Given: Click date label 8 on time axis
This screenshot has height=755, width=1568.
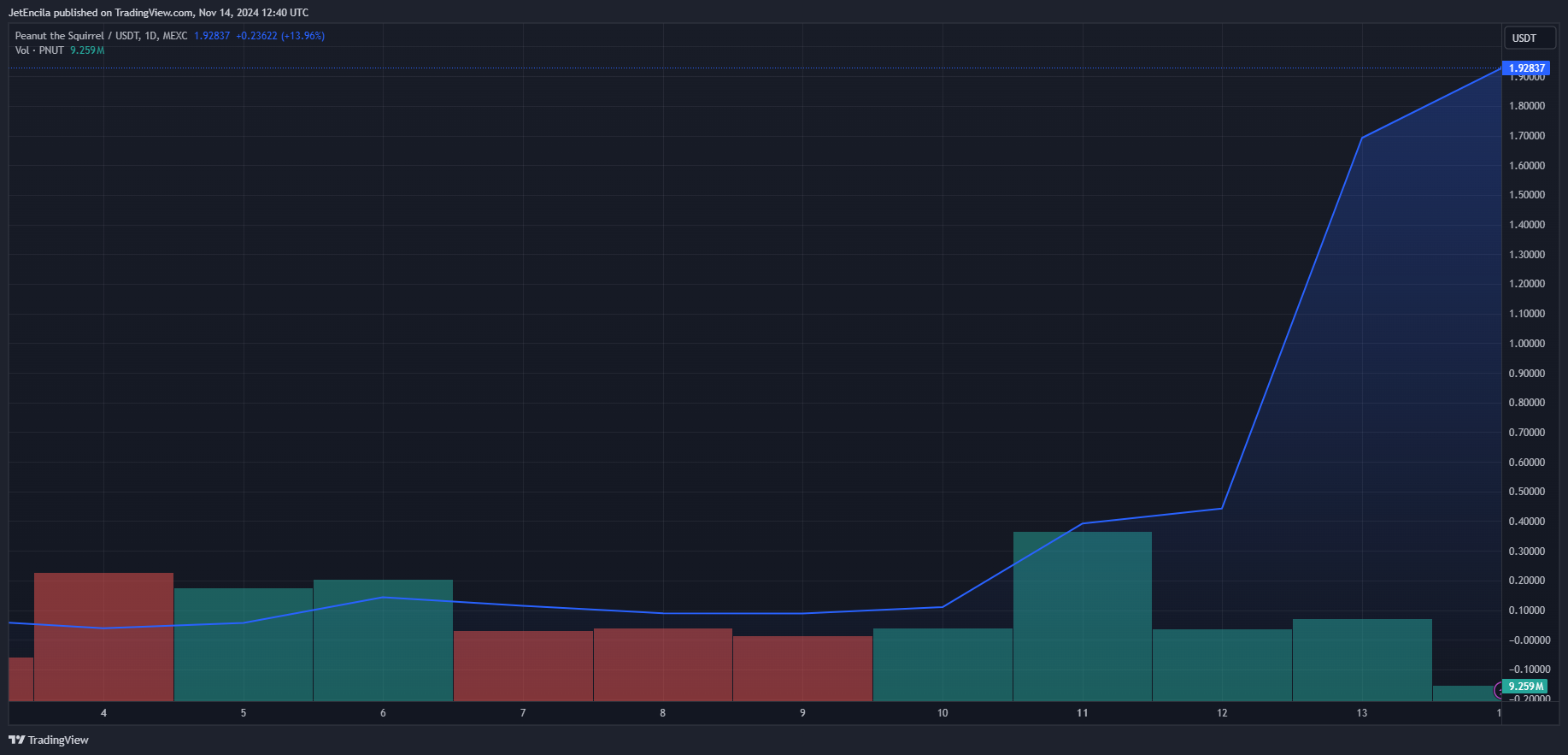Looking at the screenshot, I should 663,713.
